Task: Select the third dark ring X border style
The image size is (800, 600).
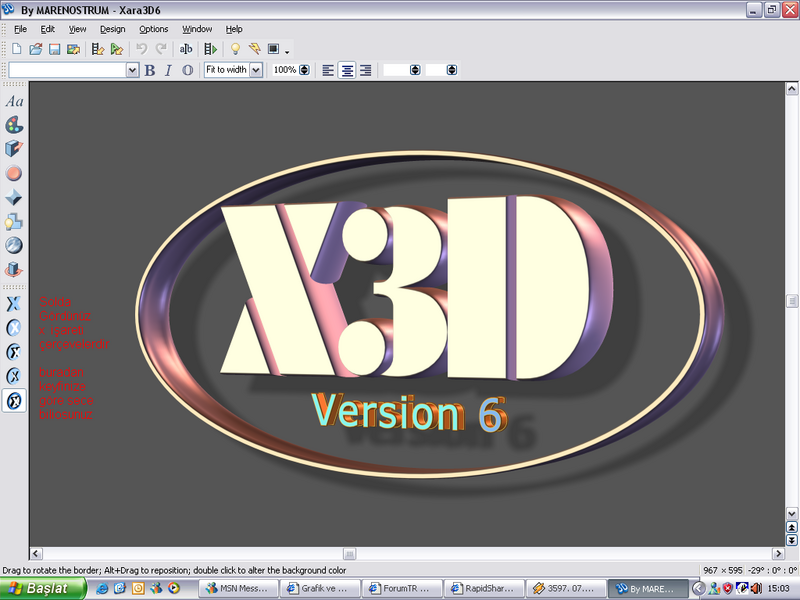Action: coord(14,352)
